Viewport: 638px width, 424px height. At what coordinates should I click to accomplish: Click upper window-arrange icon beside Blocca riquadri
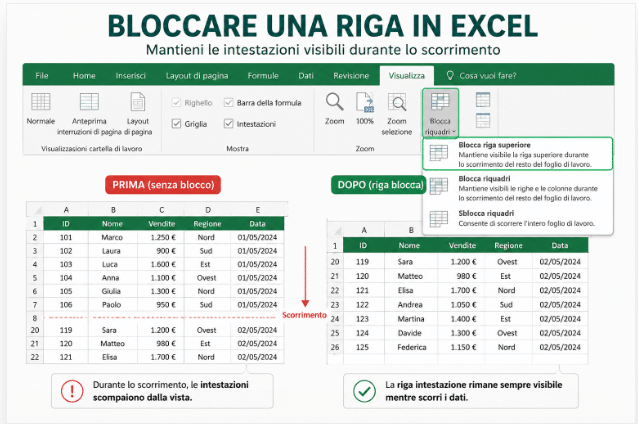click(483, 100)
